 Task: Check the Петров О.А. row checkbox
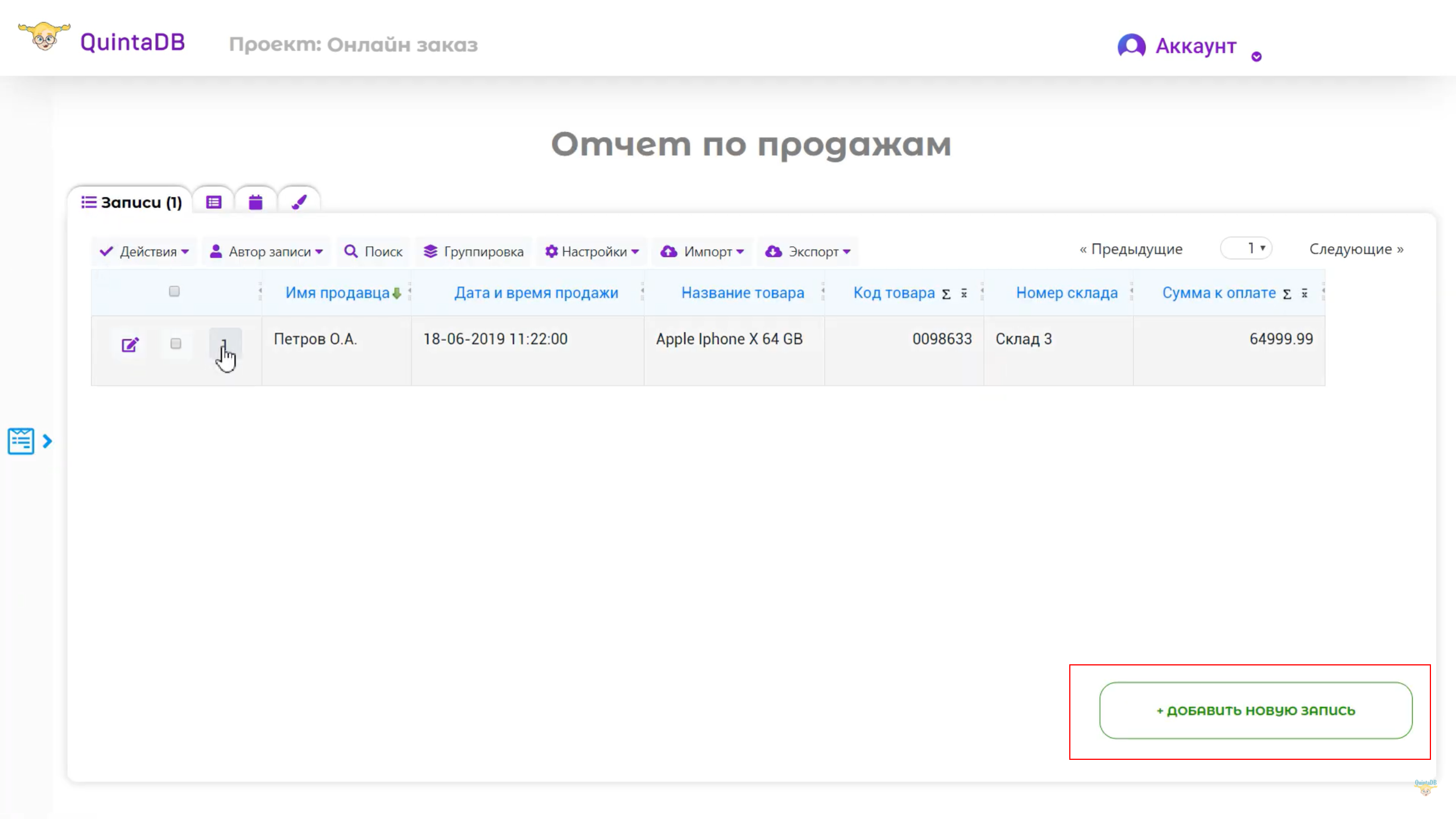coord(176,344)
